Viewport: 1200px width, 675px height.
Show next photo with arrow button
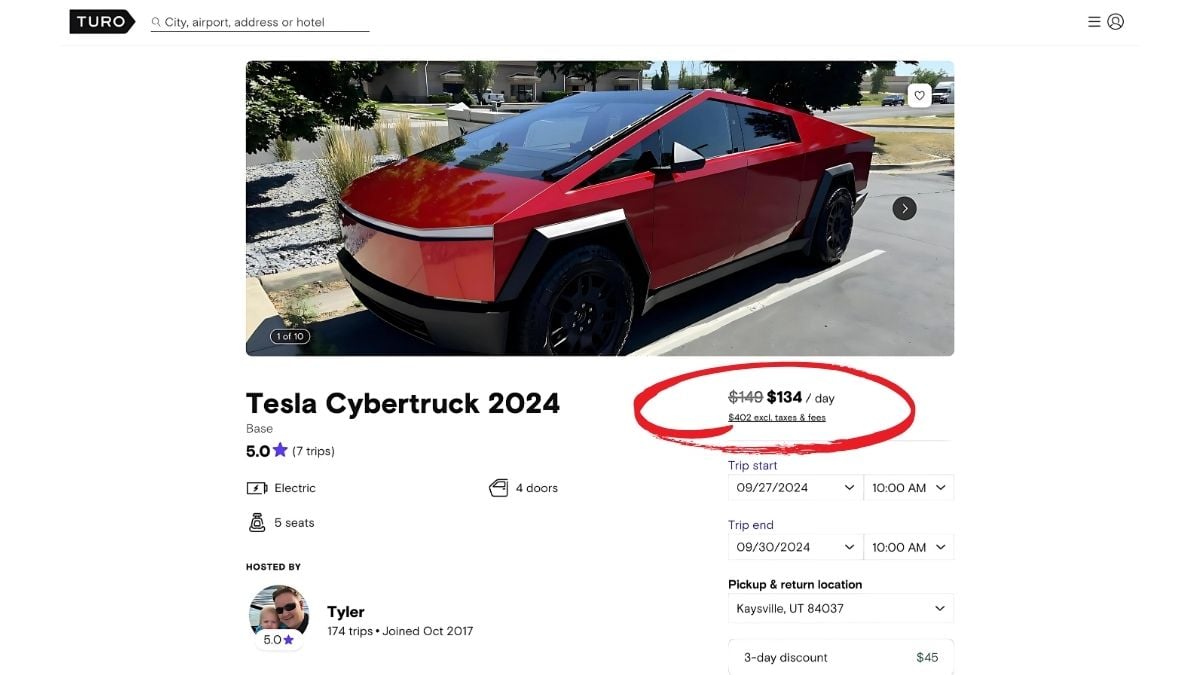904,208
